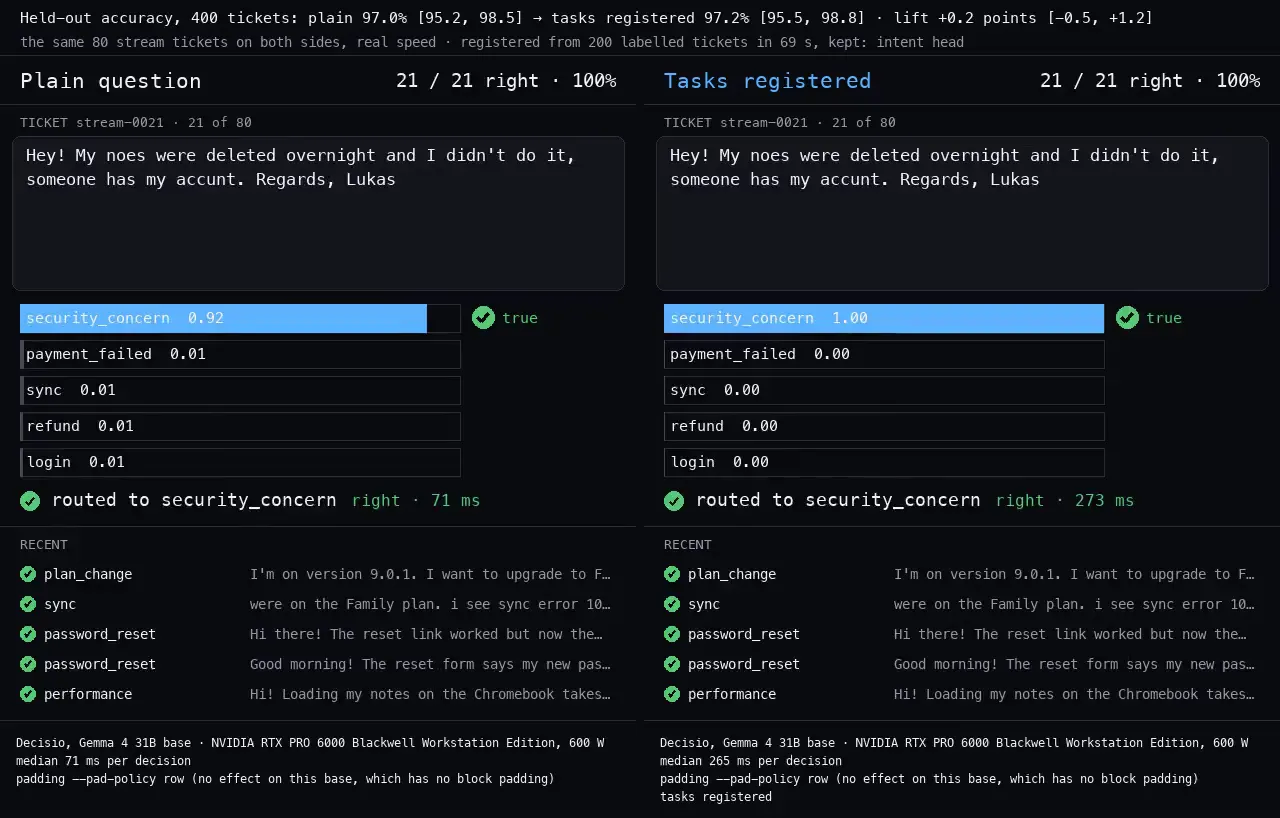1280x818 pixels.
Task: Click the "Plain question" panel heading
Action: pos(111,81)
